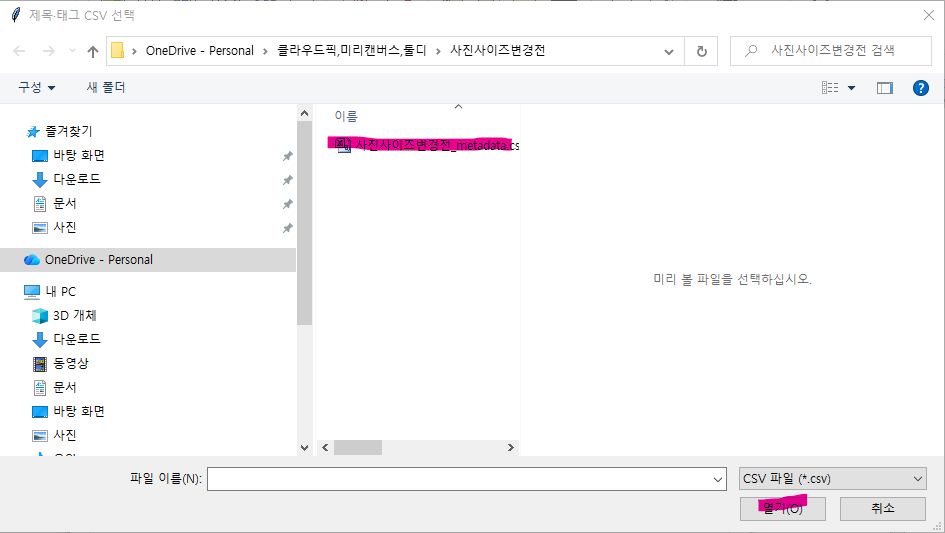Click the 사진사이즈변경전 검색 search box

(x=832, y=51)
